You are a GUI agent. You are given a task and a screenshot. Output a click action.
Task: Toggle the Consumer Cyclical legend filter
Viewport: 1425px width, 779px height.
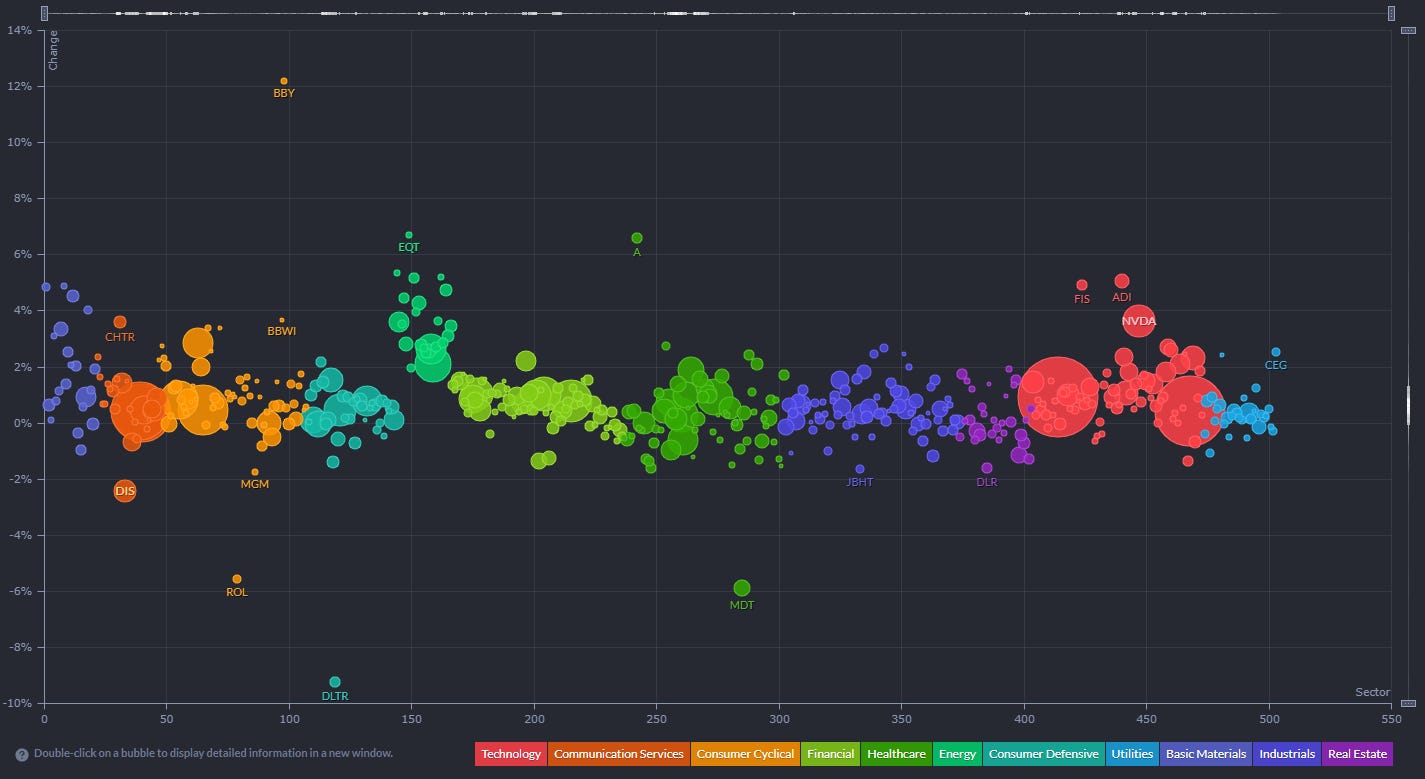click(745, 754)
